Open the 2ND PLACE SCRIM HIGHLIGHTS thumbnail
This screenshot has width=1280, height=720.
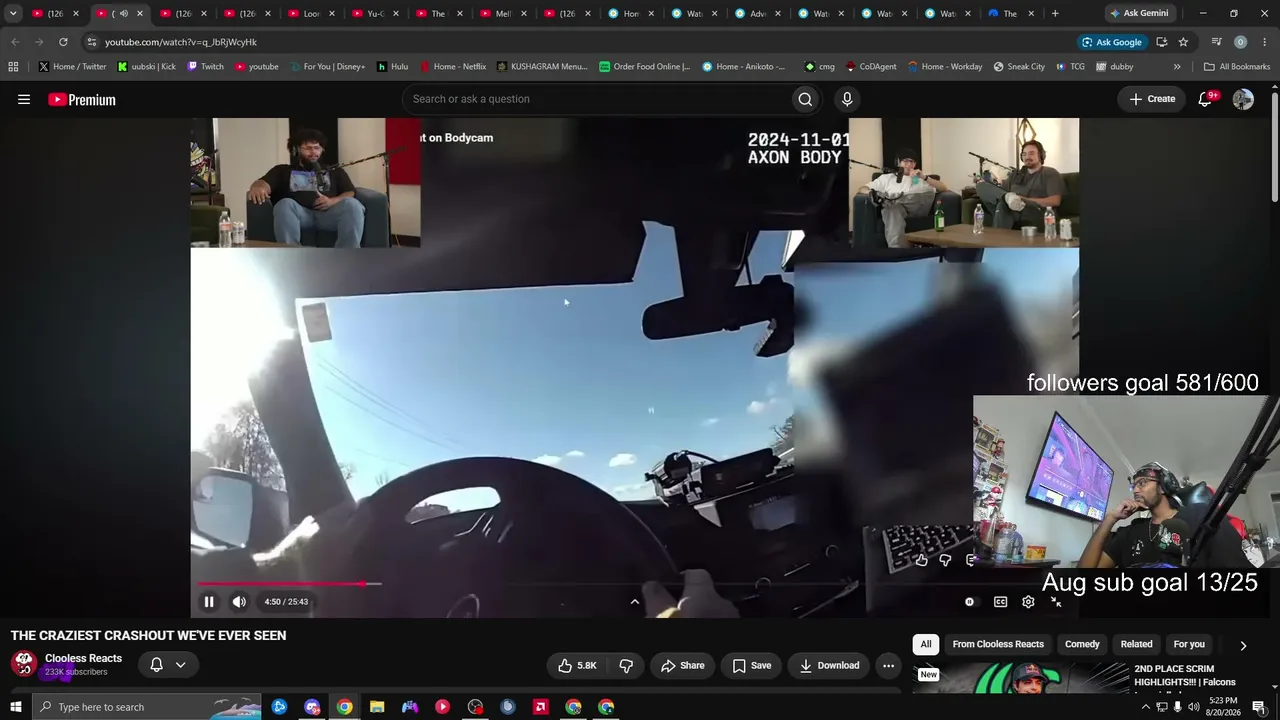(1021, 678)
